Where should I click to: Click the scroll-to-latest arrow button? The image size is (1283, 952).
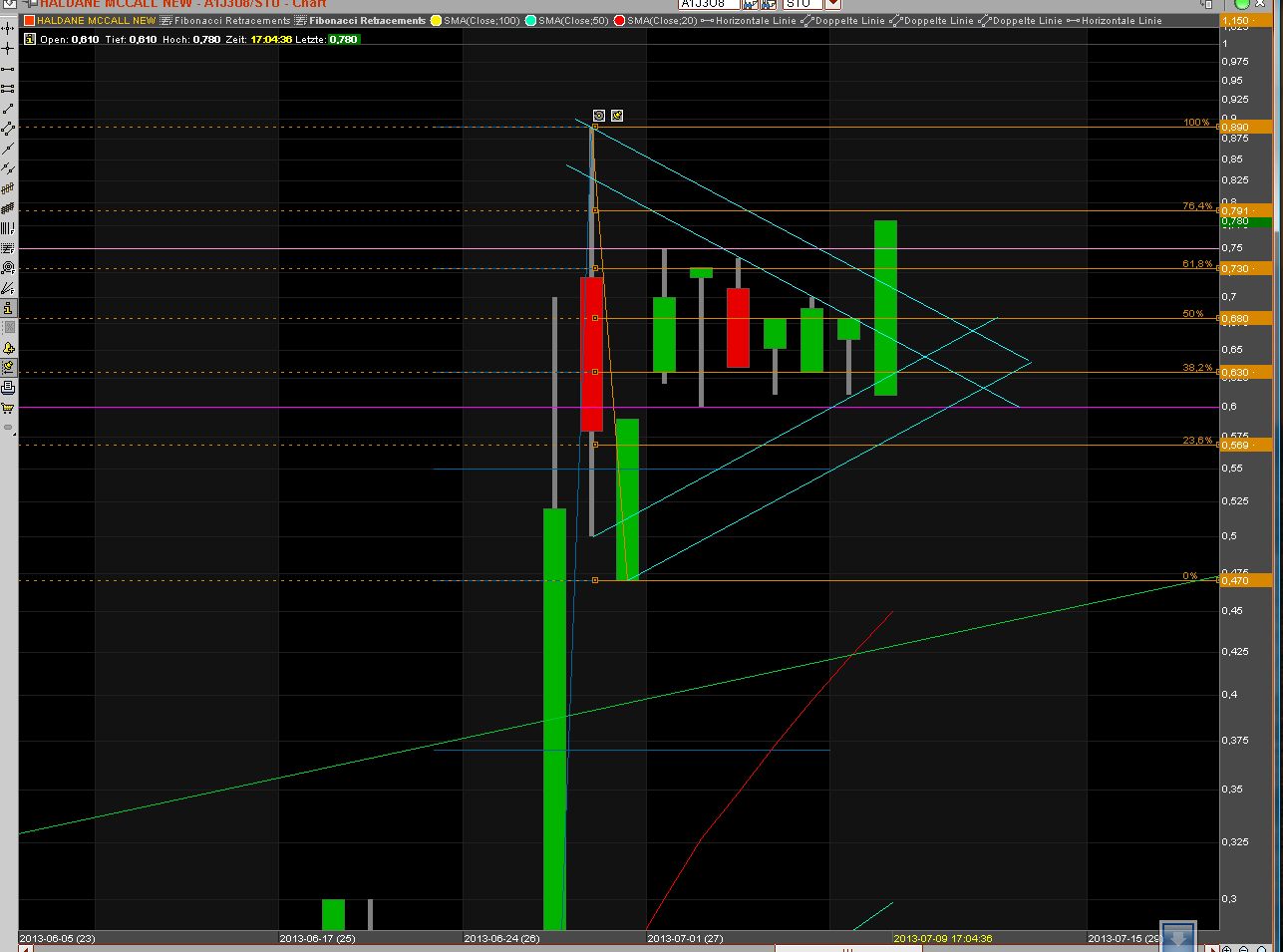point(1177,937)
